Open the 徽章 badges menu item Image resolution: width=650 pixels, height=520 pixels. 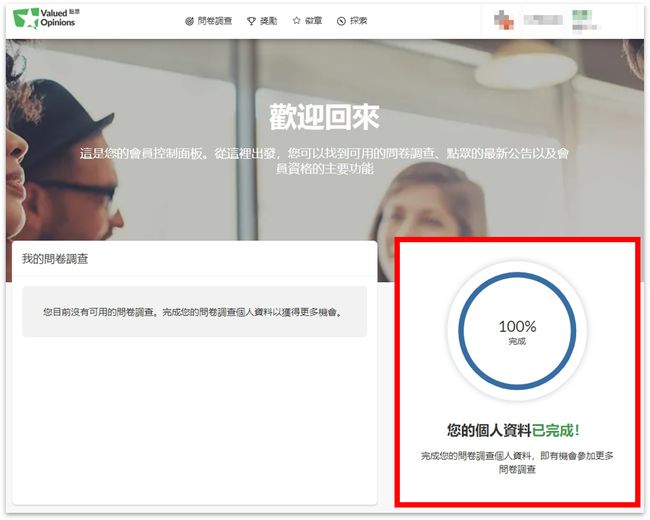(x=307, y=20)
